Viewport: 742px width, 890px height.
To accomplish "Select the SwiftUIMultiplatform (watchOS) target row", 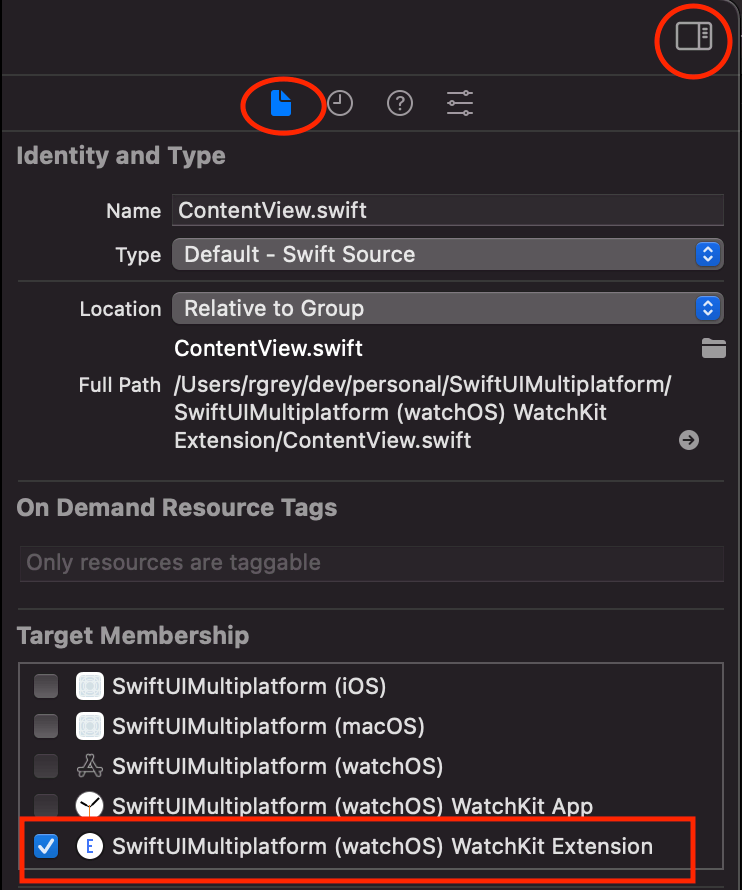I will [x=277, y=766].
